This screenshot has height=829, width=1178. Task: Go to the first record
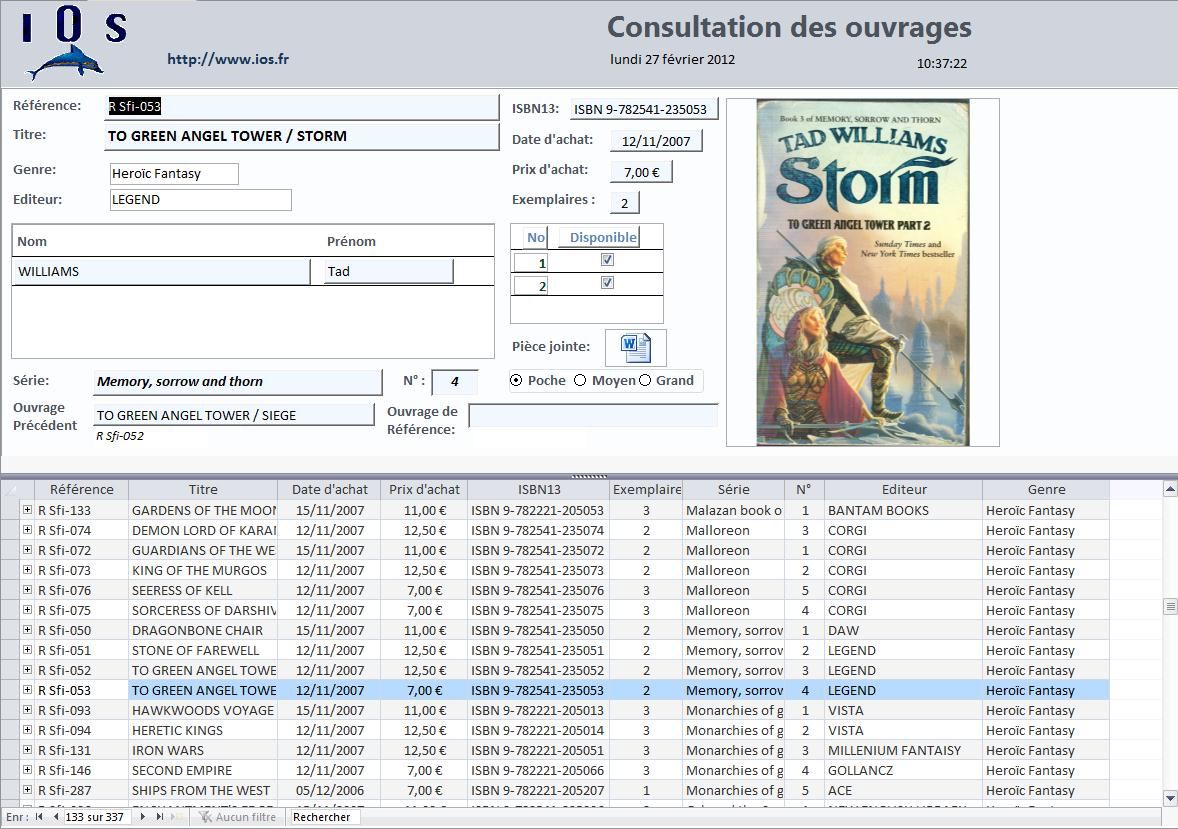39,817
